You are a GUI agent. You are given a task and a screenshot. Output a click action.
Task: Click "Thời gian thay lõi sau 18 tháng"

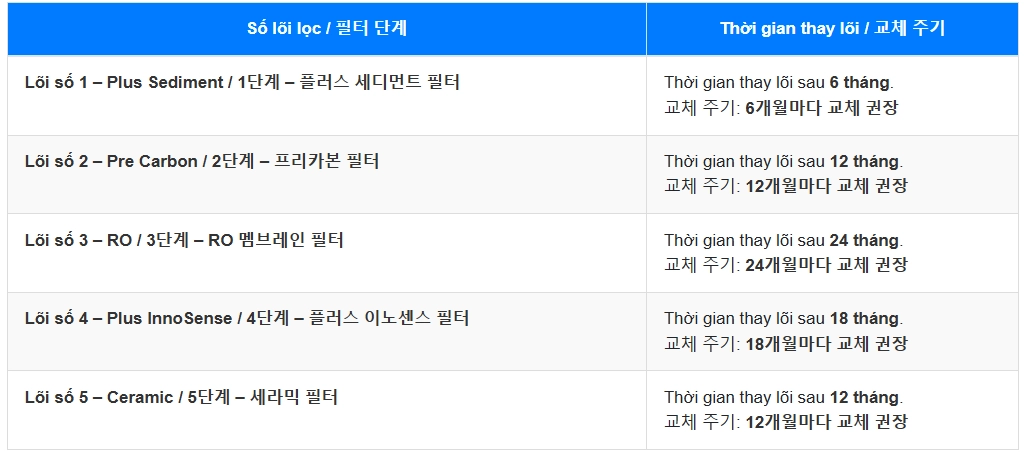[x=782, y=318]
